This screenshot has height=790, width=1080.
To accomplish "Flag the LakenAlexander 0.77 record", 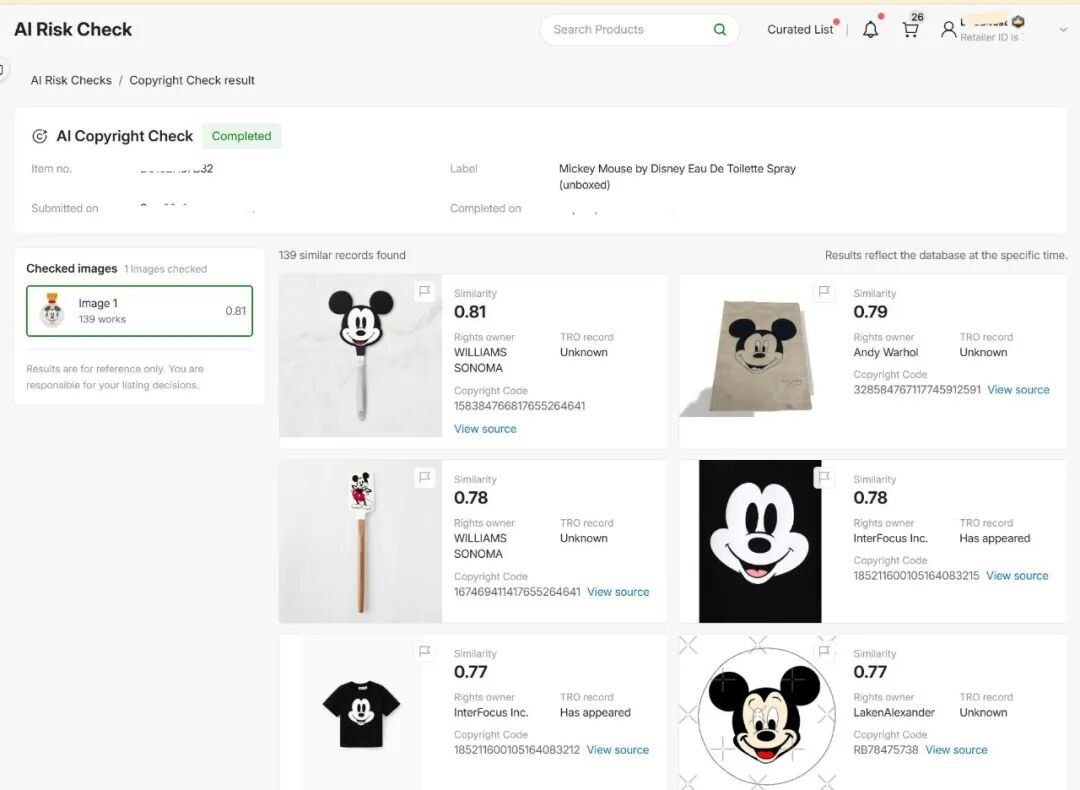I will point(824,651).
